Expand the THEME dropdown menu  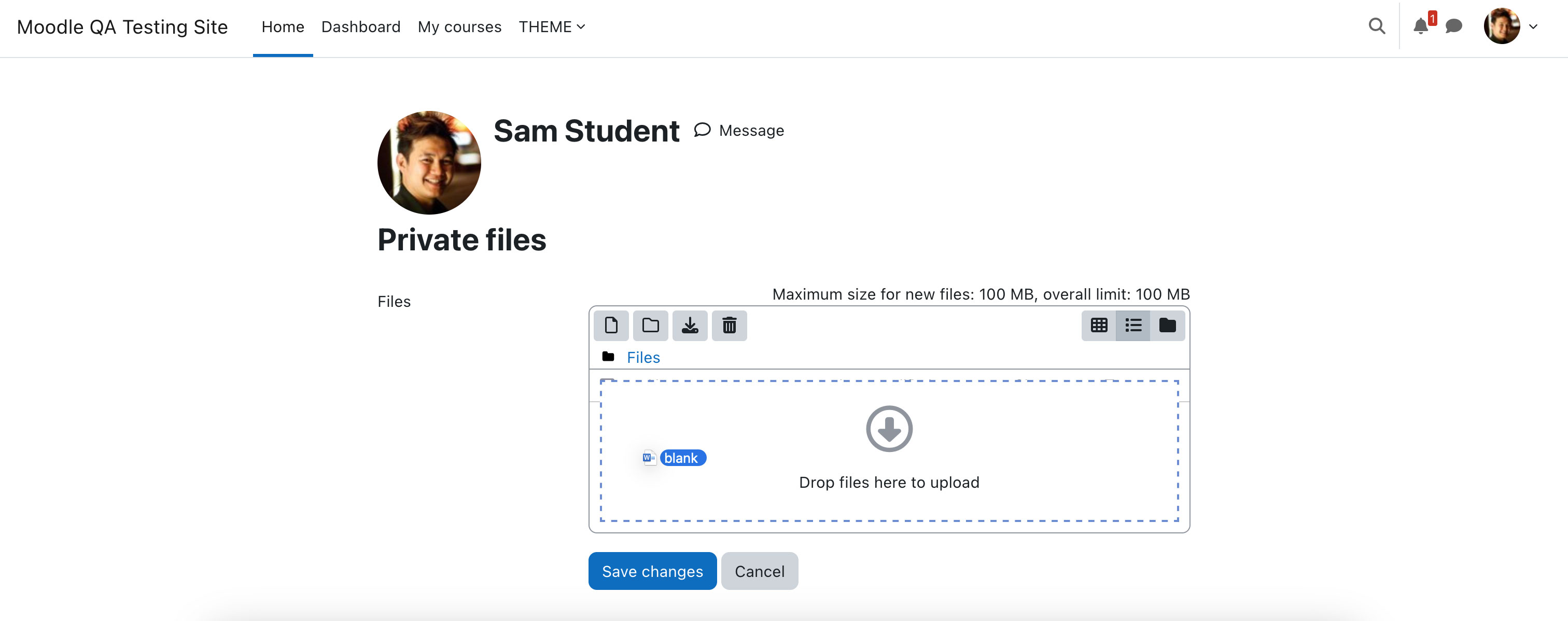(552, 27)
